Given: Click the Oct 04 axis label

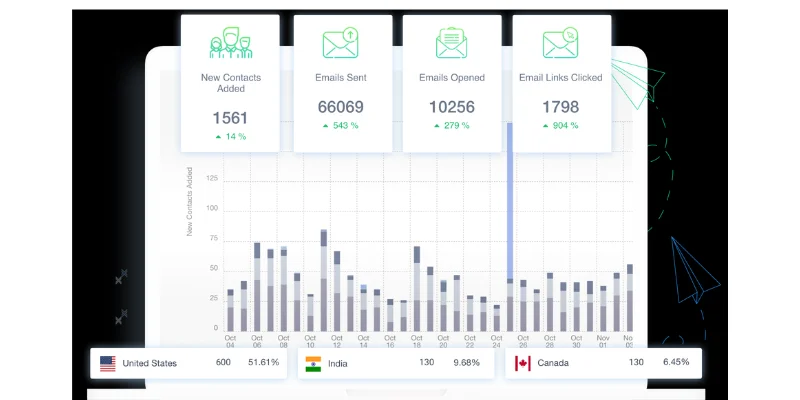Looking at the screenshot, I should (230, 341).
